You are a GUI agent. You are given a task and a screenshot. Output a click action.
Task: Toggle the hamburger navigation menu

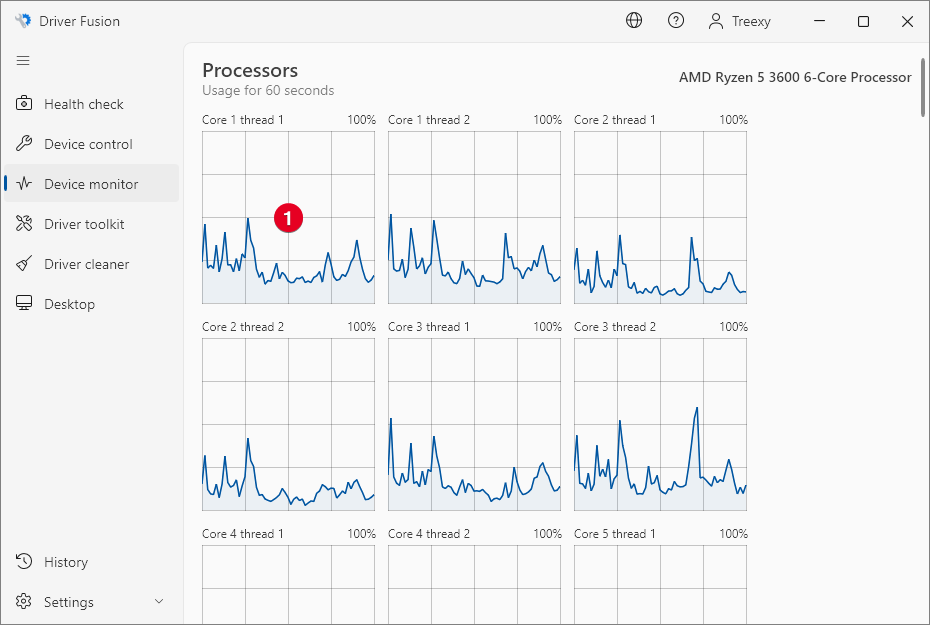23,60
